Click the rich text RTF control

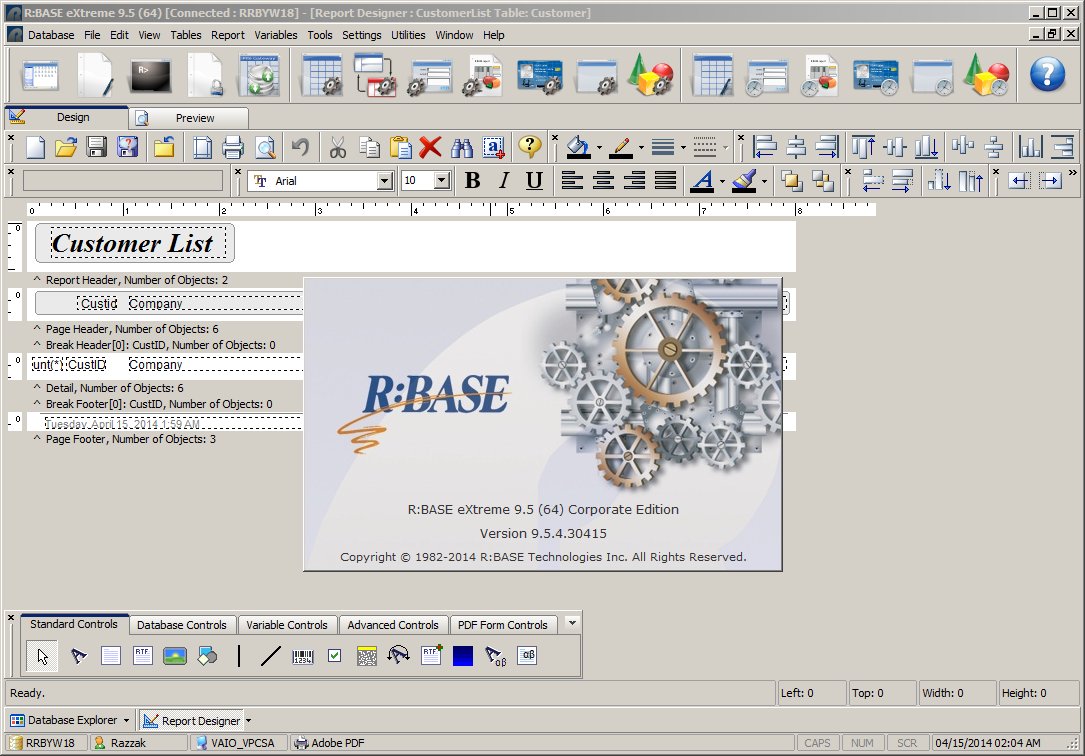pos(143,656)
